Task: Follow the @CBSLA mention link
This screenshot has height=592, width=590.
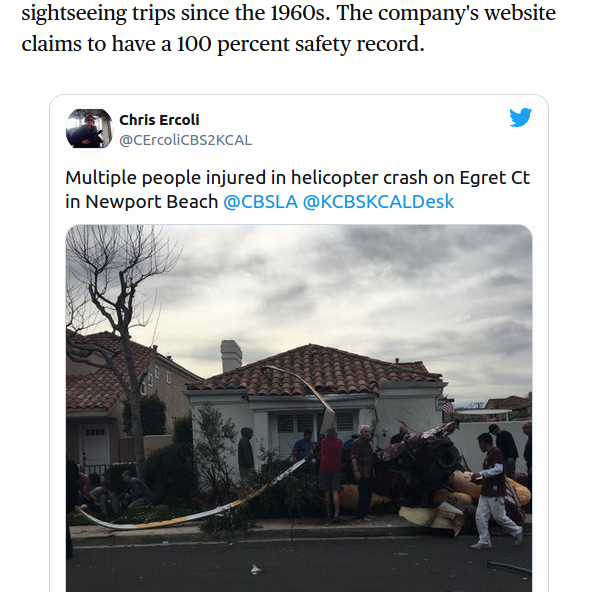Action: [260, 202]
